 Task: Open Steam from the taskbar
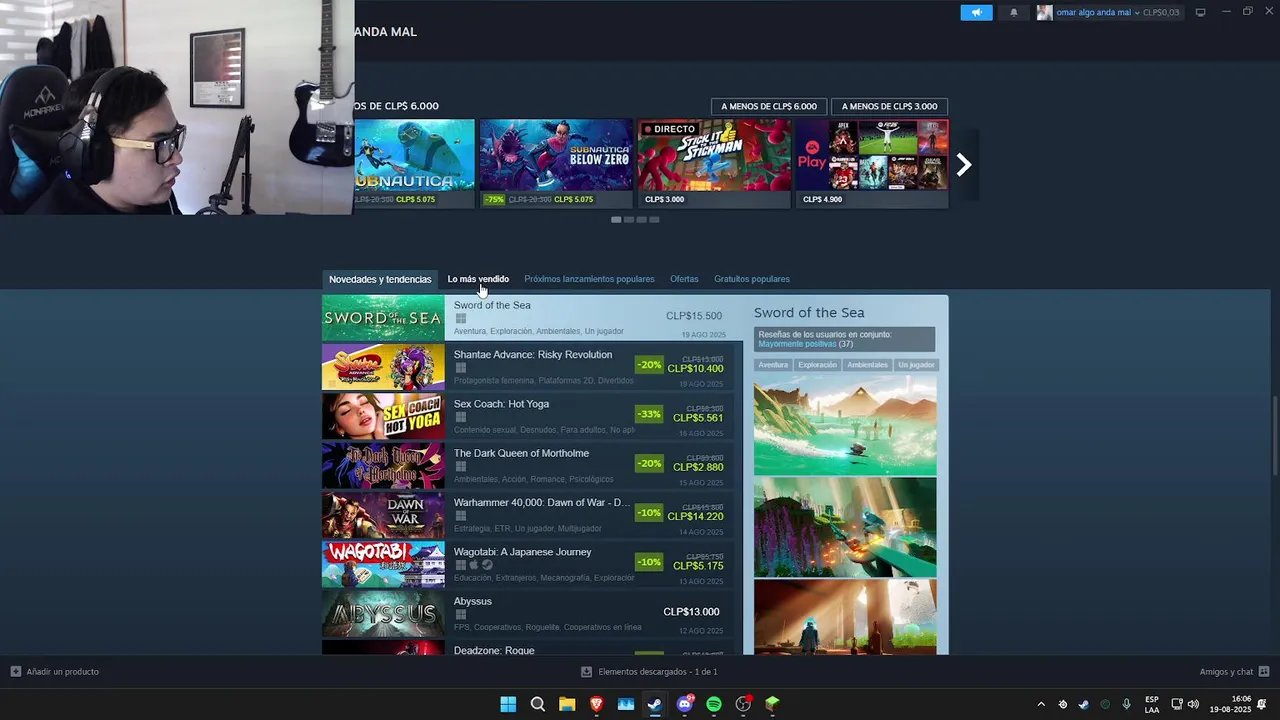coord(655,704)
